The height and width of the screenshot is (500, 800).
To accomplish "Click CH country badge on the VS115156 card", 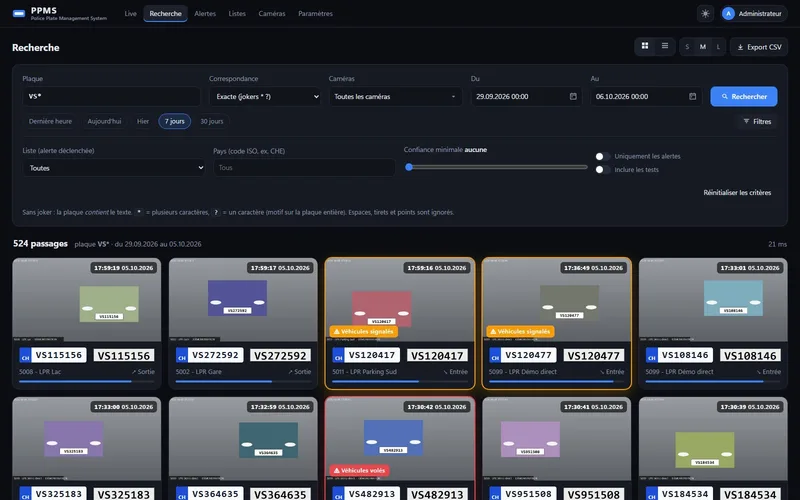I will click(x=25, y=355).
